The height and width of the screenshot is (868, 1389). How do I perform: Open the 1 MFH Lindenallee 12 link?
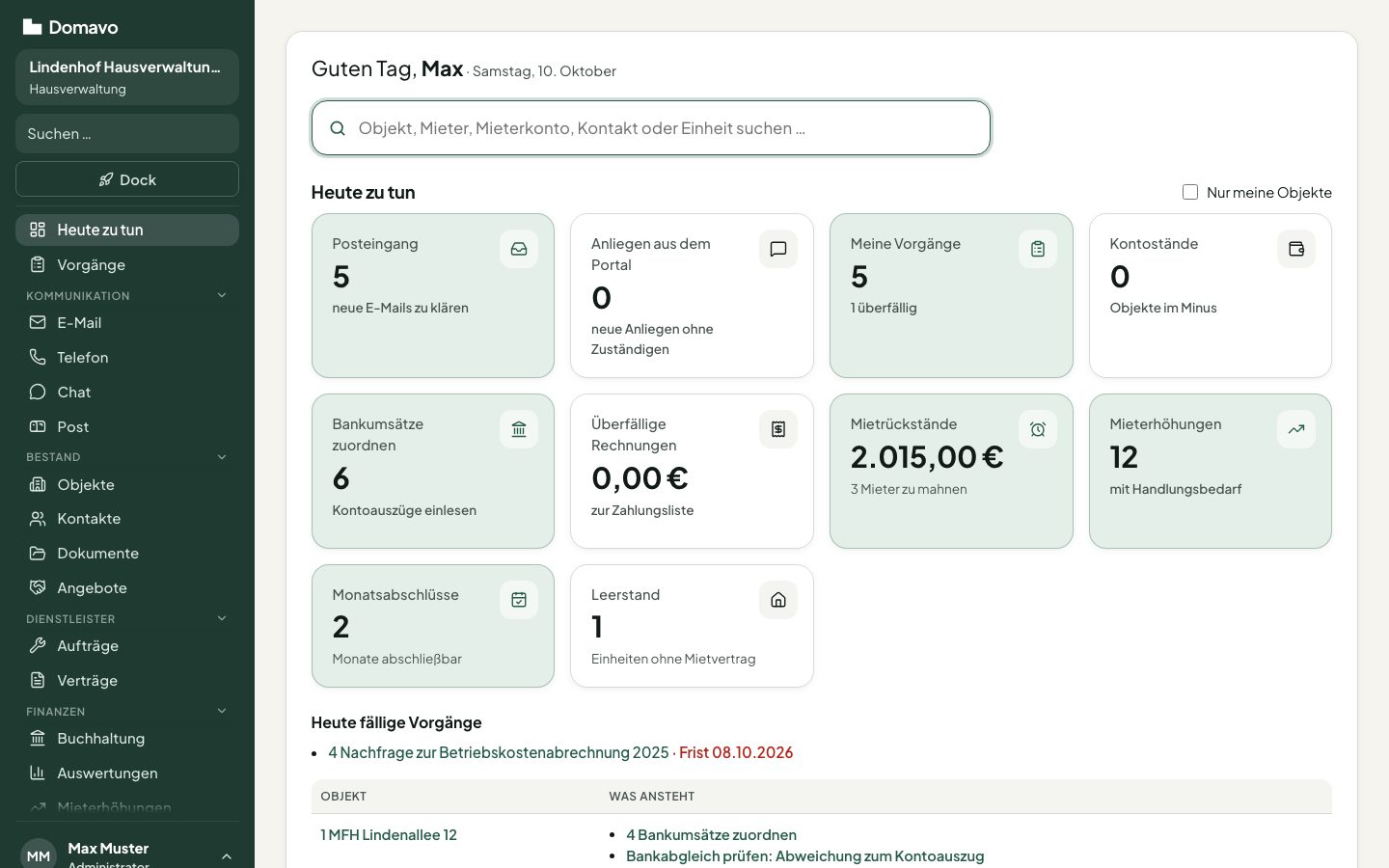389,835
